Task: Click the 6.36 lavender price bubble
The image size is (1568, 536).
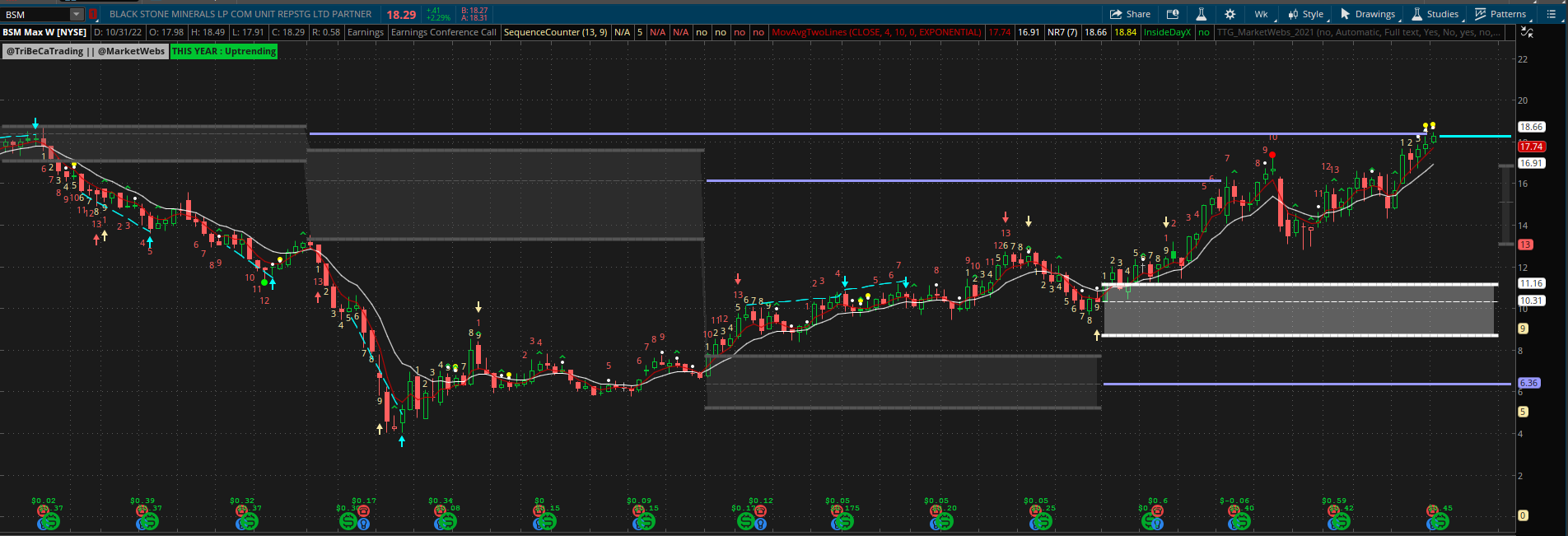Action: (x=1528, y=383)
